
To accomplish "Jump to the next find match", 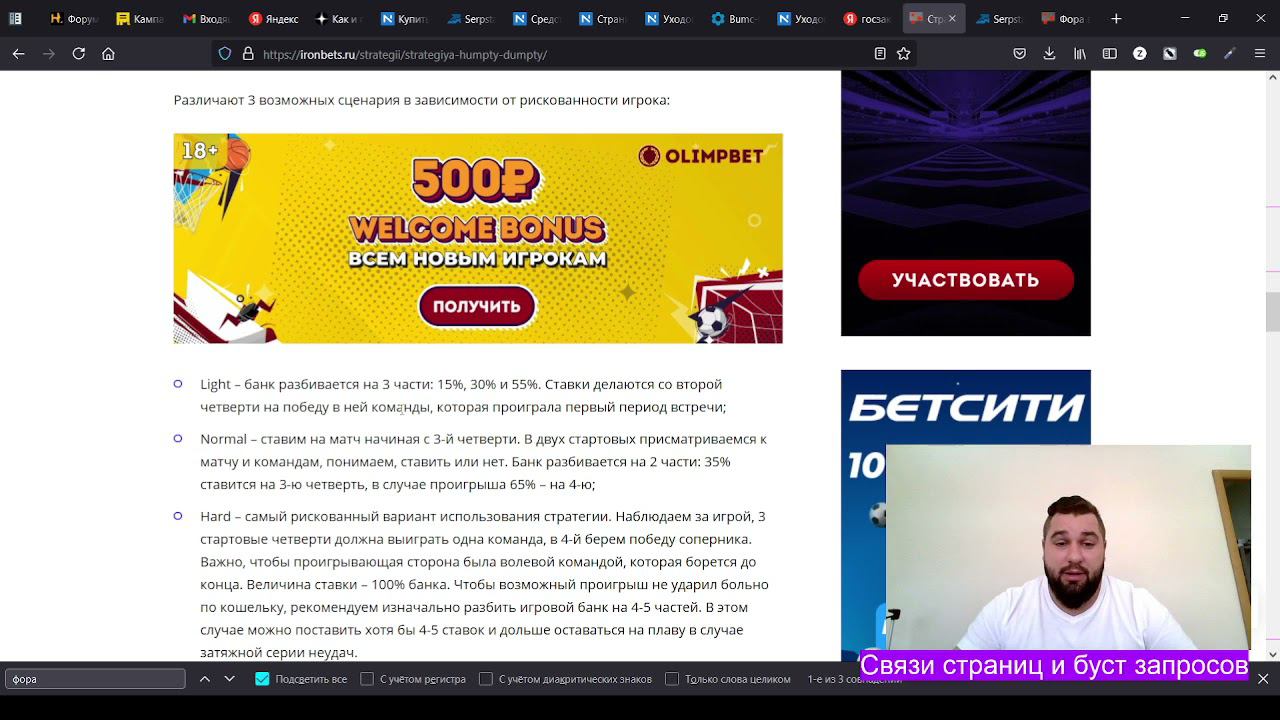I will click(x=229, y=679).
